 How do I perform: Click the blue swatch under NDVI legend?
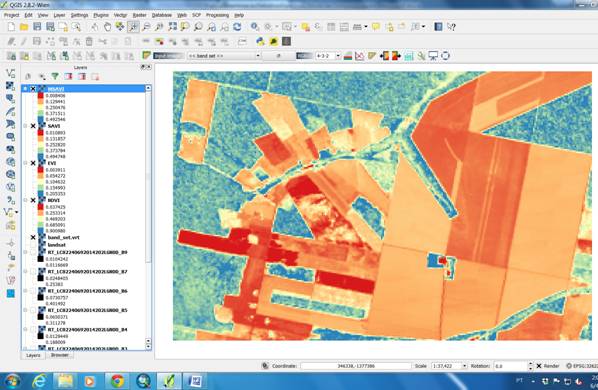(x=40, y=231)
